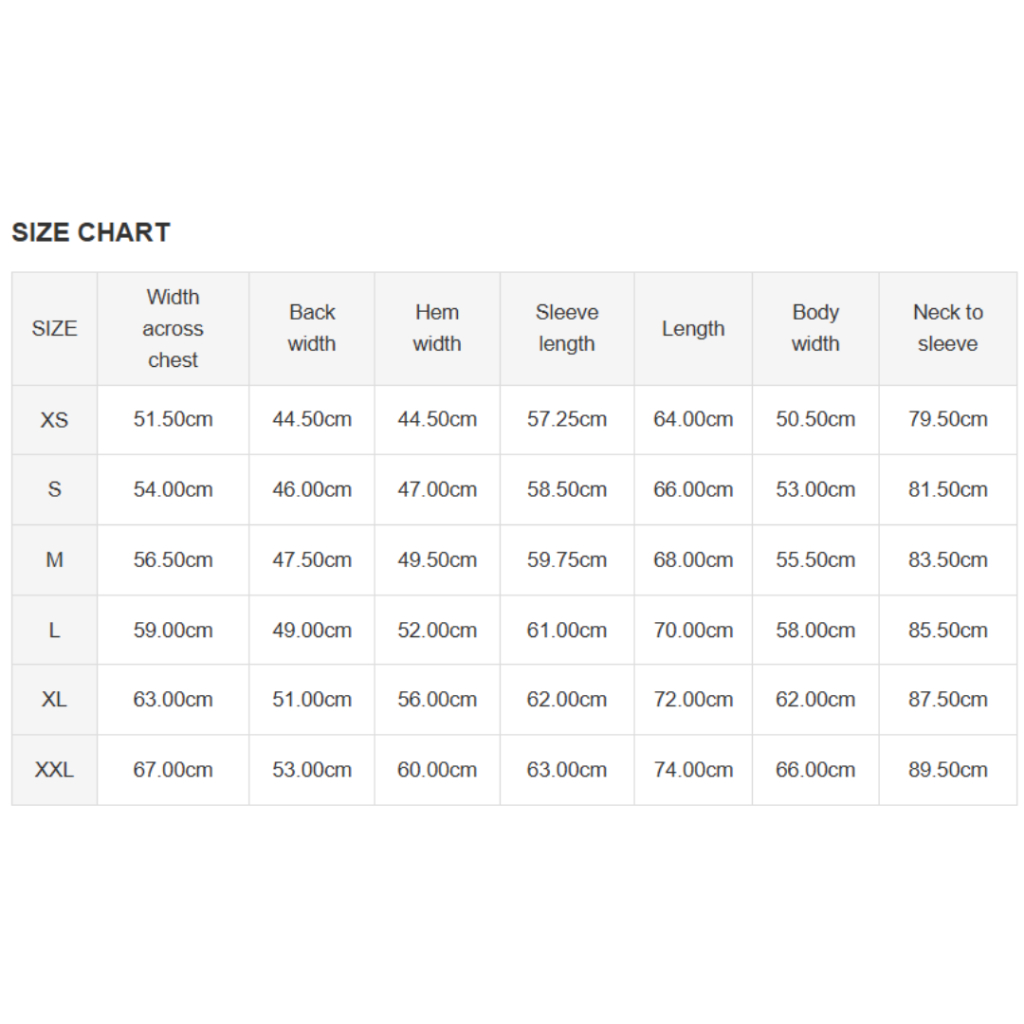Click the Width across chest column header

[173, 329]
